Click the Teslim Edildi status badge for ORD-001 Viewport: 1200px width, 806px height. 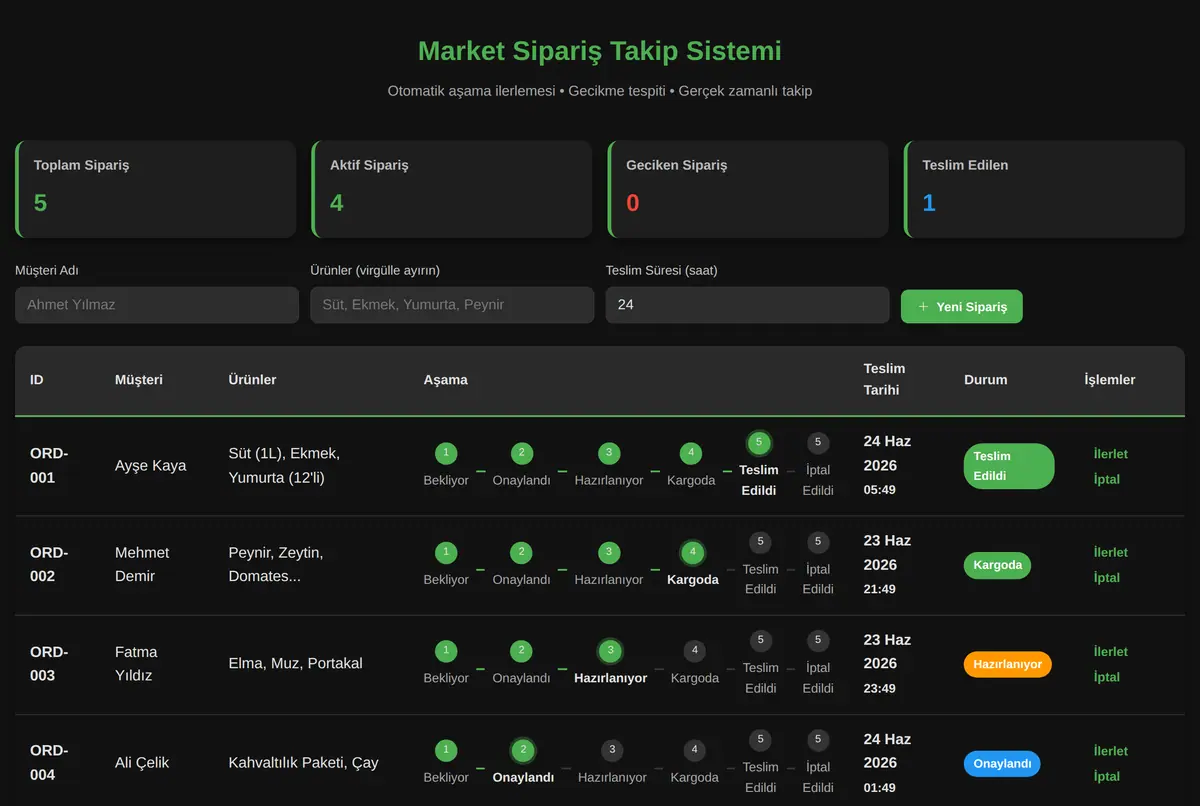pos(1009,466)
